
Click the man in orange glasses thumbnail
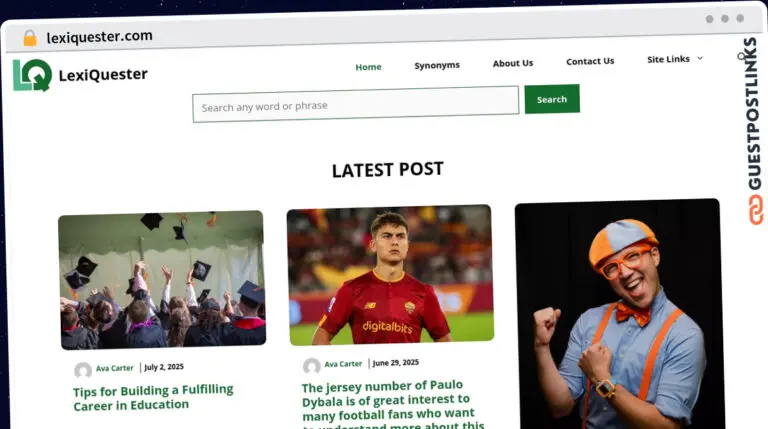619,314
